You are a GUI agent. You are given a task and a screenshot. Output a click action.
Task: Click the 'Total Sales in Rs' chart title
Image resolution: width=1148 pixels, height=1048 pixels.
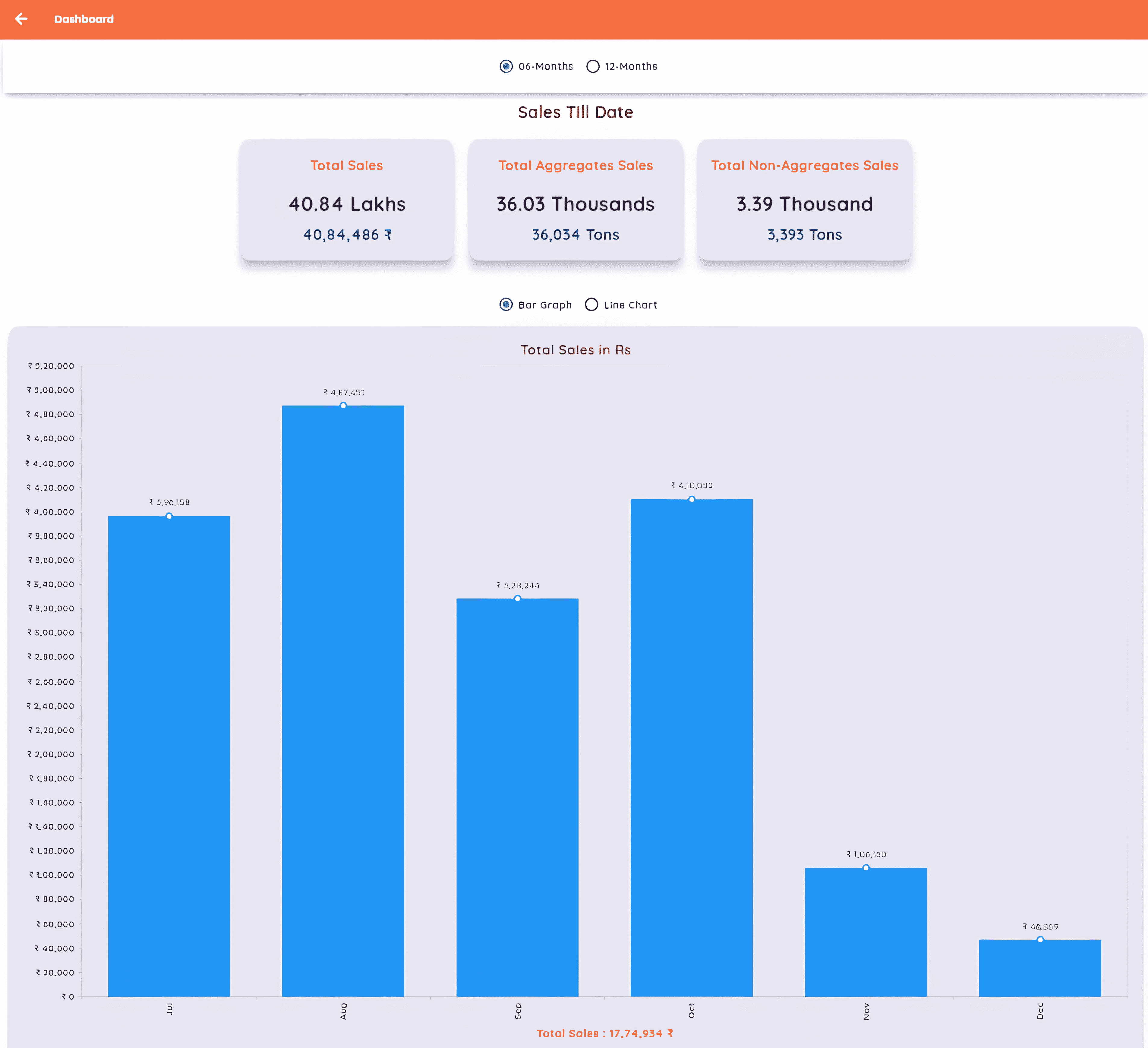[x=575, y=350]
